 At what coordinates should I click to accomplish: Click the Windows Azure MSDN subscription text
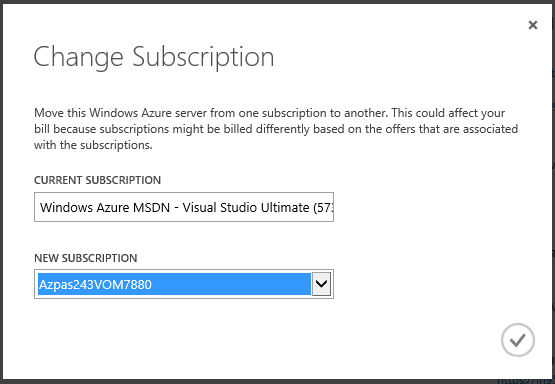[187, 207]
